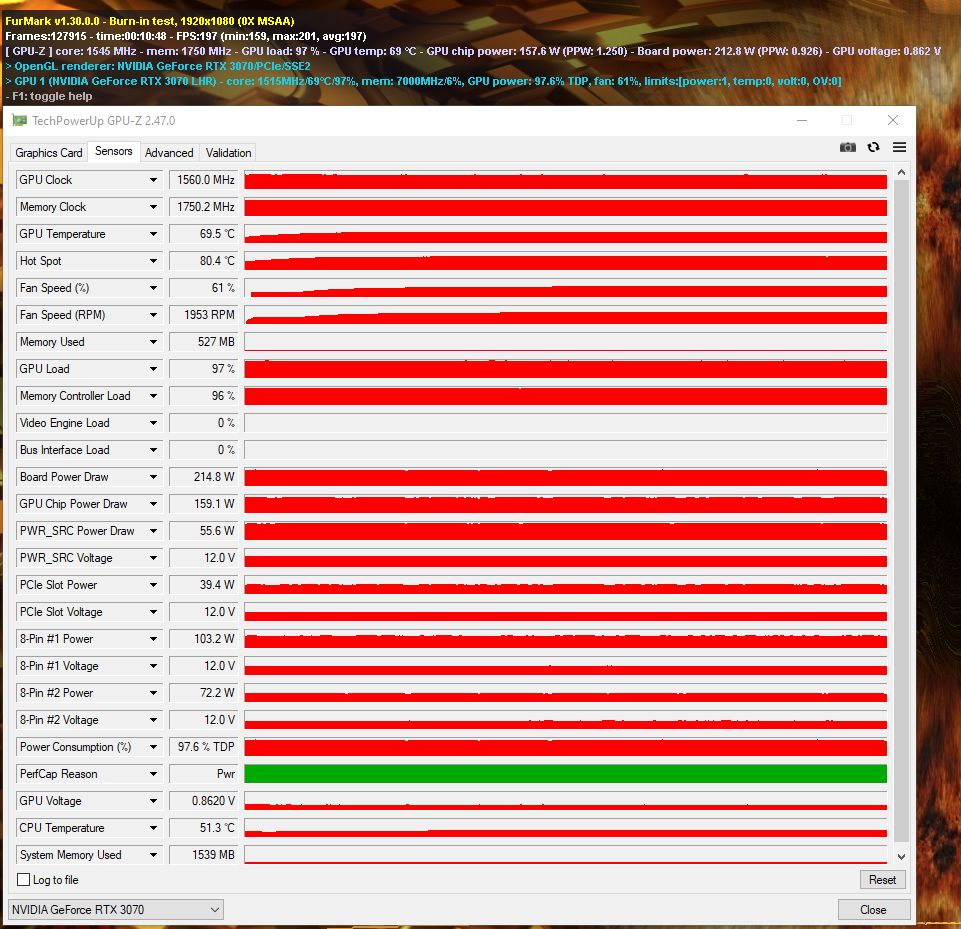Click the Close button at bottom
This screenshot has height=929, width=961.
click(x=873, y=909)
